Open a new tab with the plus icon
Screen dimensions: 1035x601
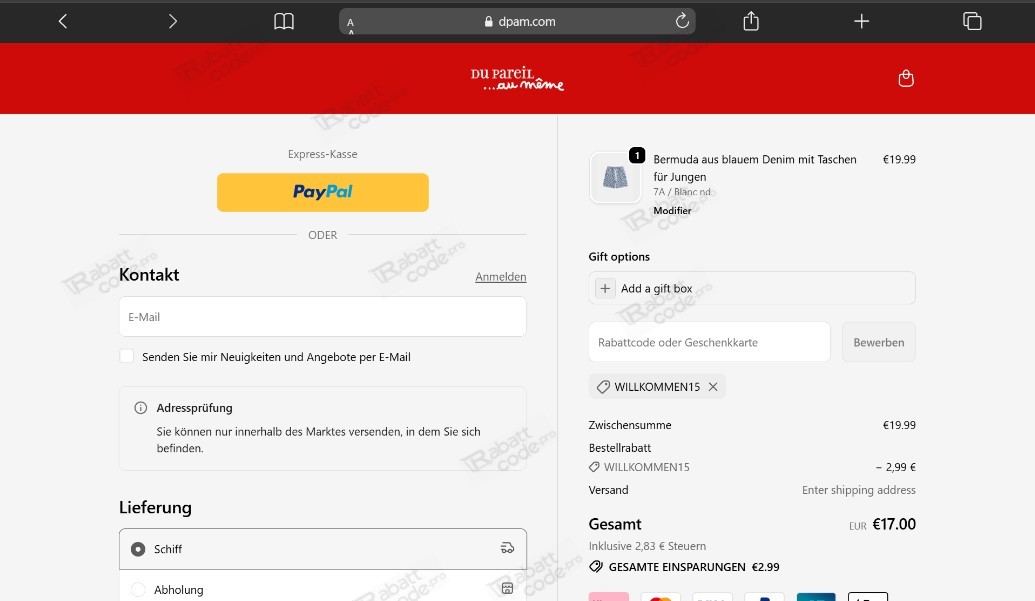(x=861, y=20)
